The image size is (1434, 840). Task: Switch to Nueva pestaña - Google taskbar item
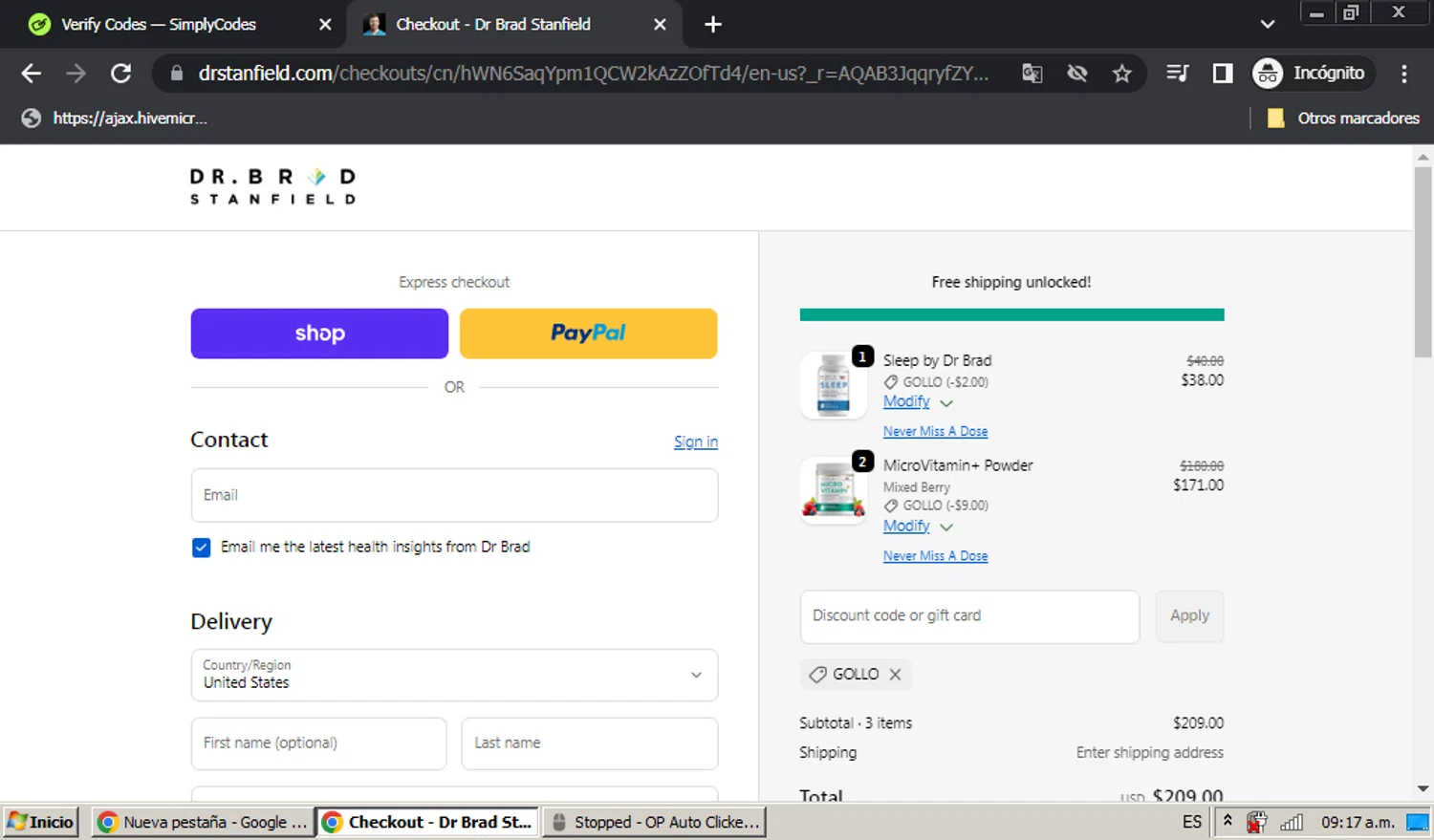pyautogui.click(x=203, y=822)
